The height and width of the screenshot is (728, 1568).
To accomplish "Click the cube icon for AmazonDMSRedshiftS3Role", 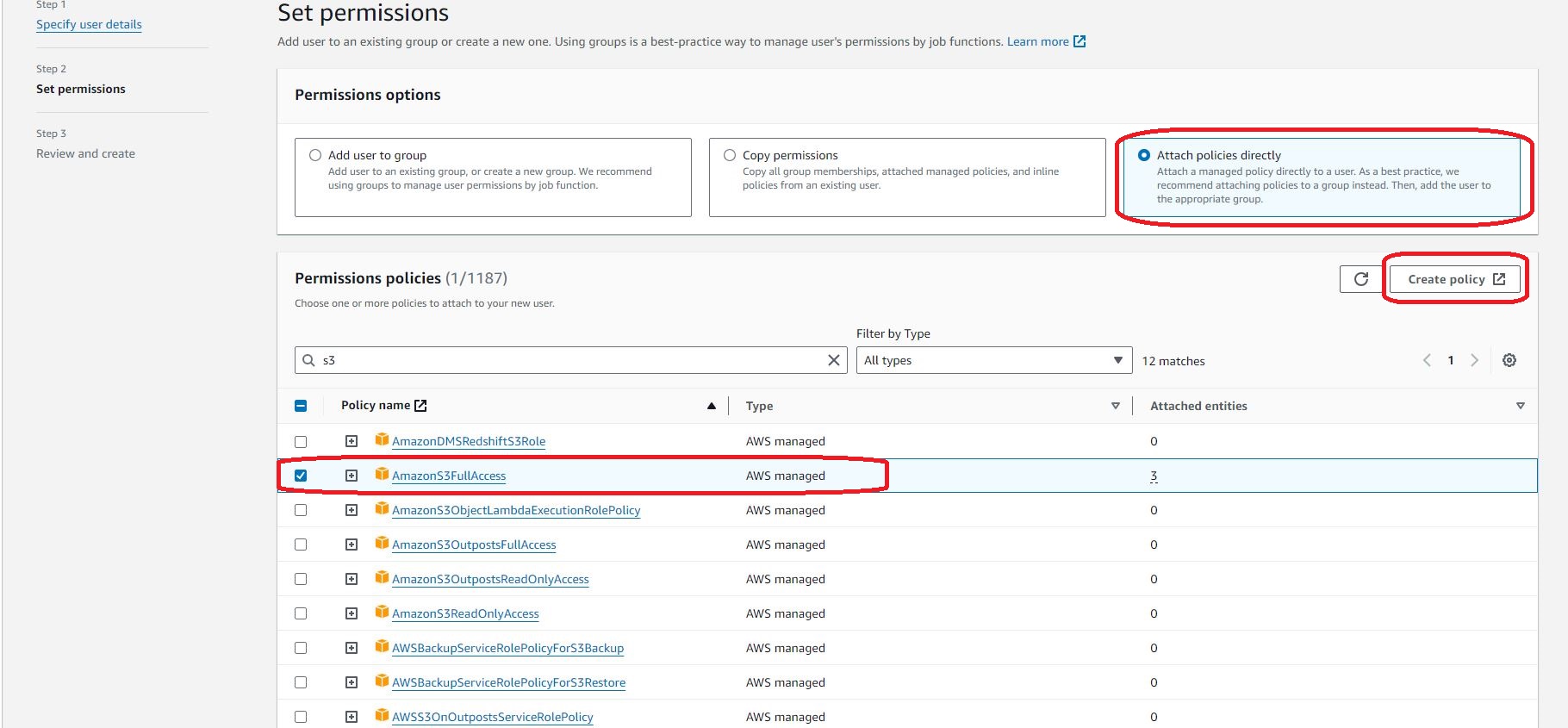I will click(382, 439).
